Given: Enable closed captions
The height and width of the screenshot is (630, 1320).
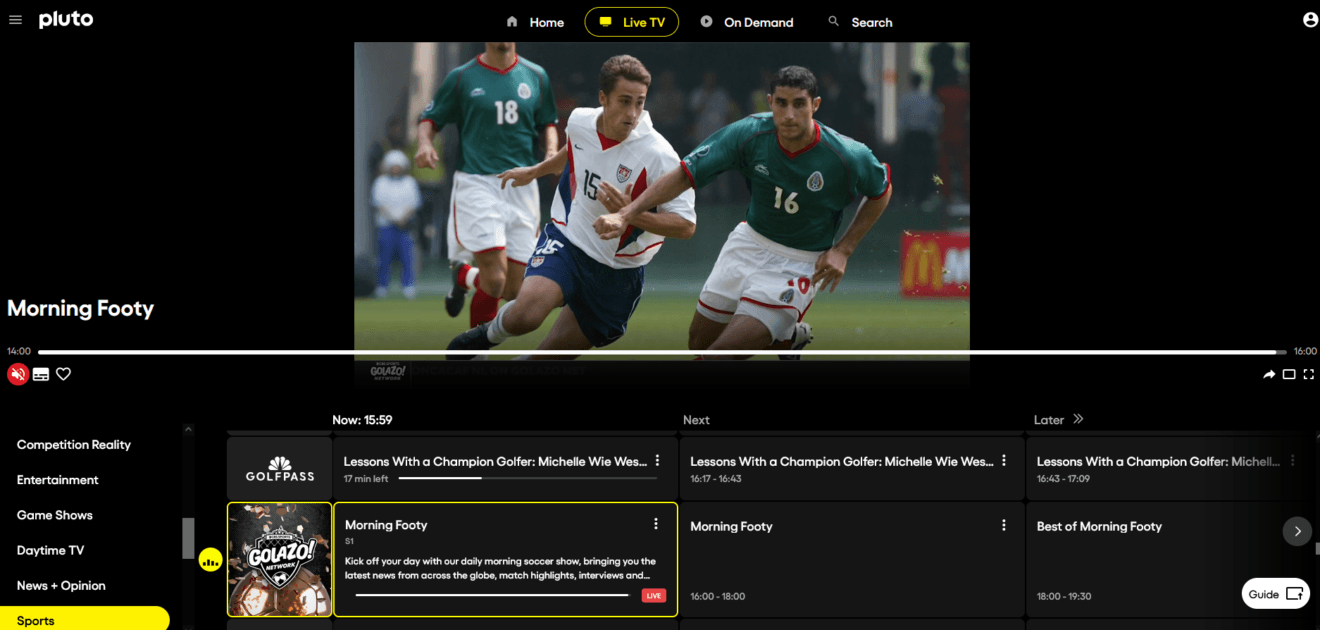Looking at the screenshot, I should click(40, 373).
